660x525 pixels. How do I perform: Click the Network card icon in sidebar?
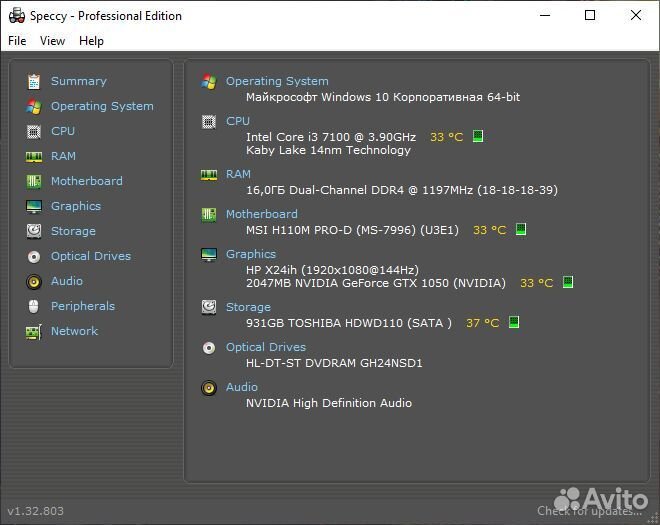(x=34, y=332)
